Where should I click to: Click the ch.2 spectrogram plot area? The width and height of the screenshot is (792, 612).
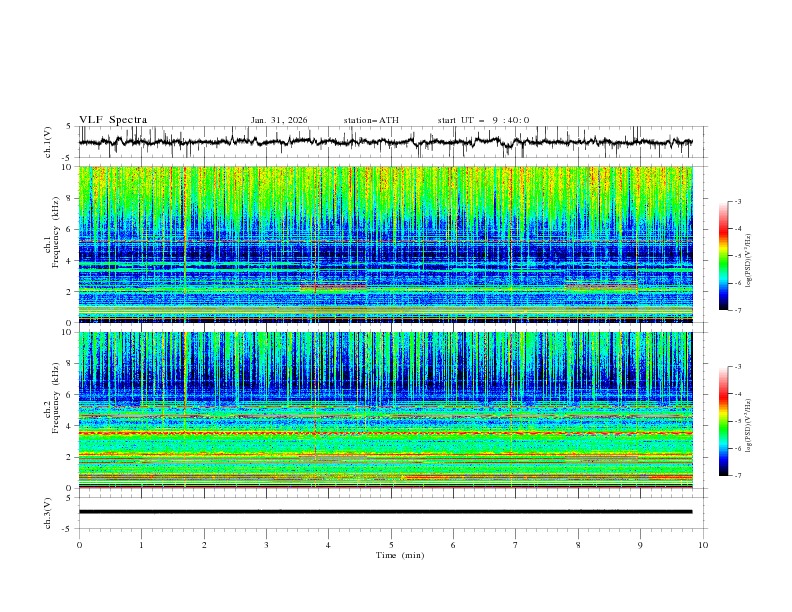(385, 410)
